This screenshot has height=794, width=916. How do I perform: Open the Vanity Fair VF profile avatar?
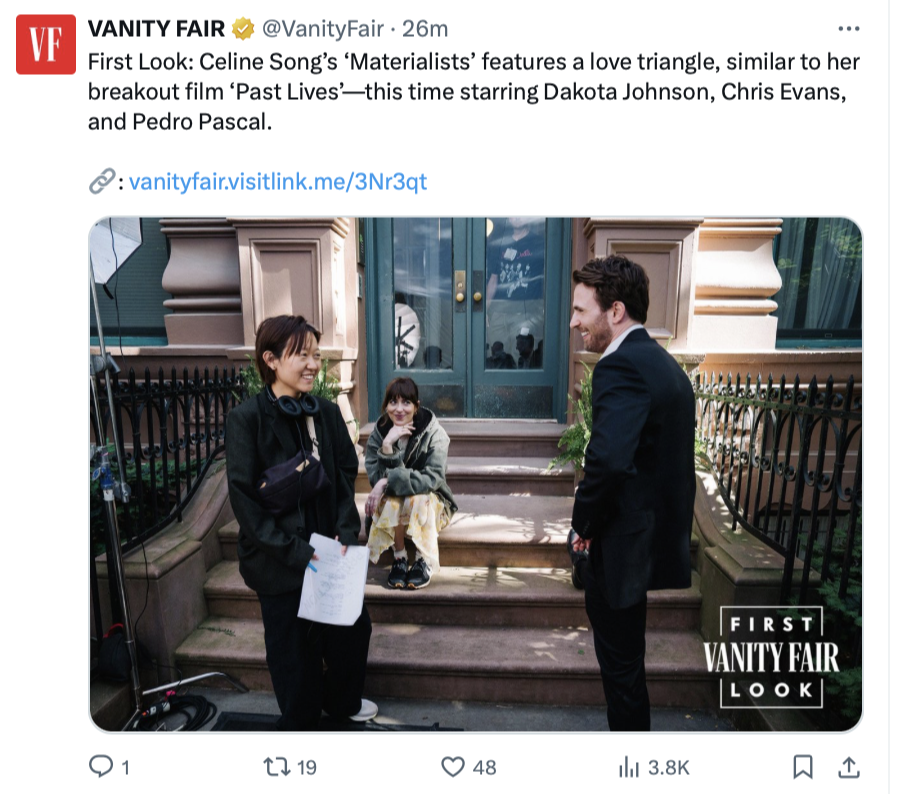point(46,44)
